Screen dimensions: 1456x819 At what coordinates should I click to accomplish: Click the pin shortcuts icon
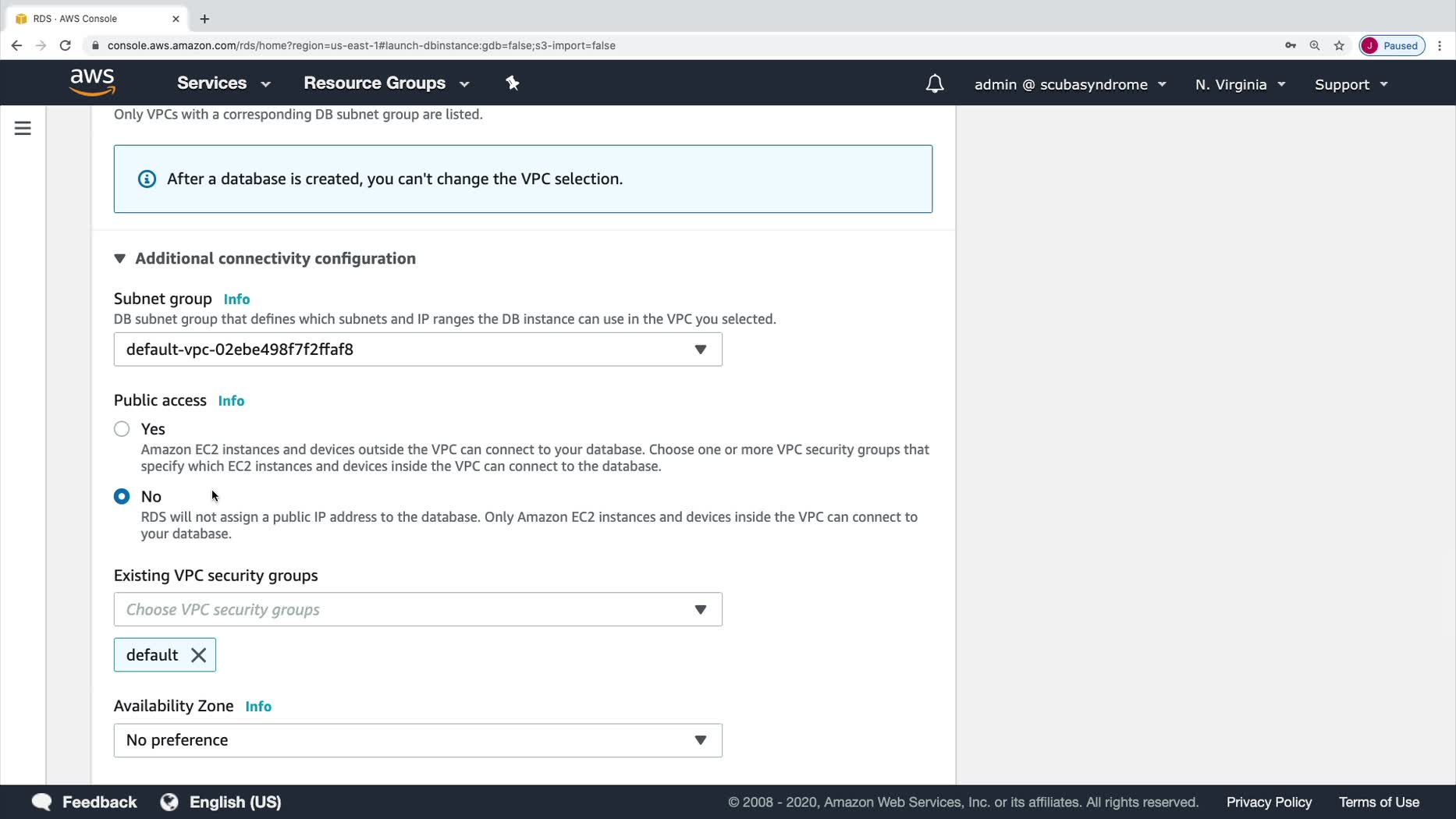tap(513, 83)
